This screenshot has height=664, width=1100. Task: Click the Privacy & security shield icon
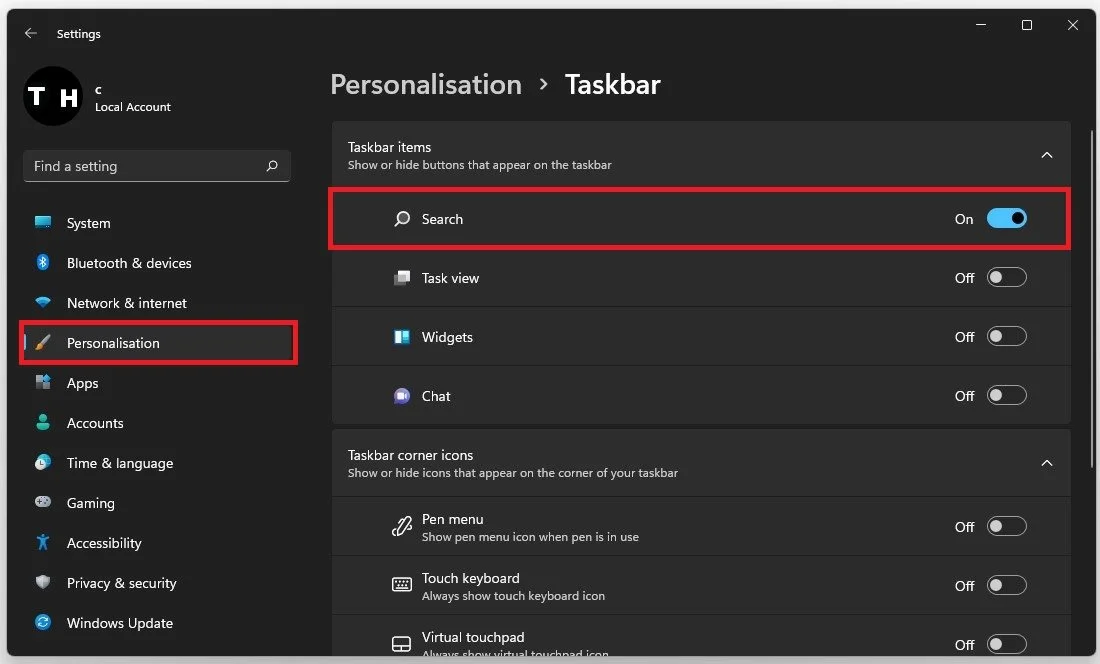pos(43,582)
